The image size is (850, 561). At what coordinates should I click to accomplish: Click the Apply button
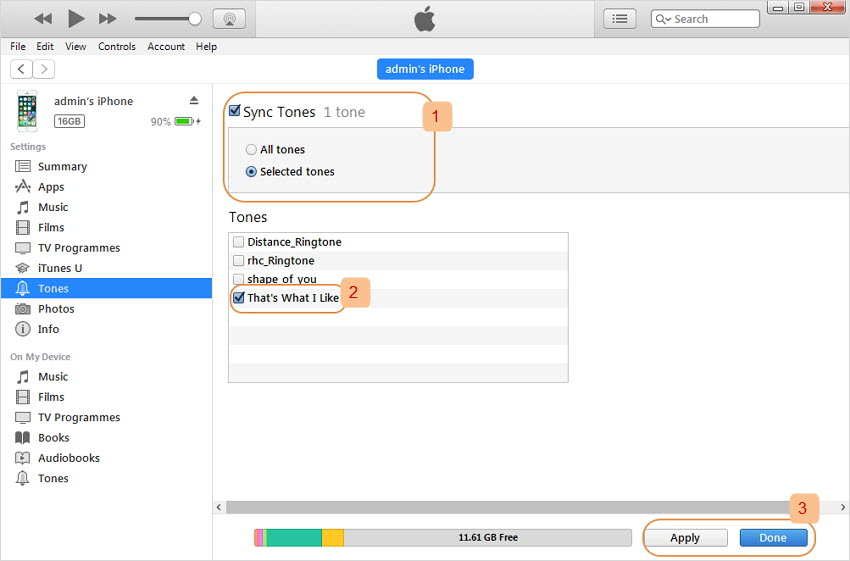685,538
